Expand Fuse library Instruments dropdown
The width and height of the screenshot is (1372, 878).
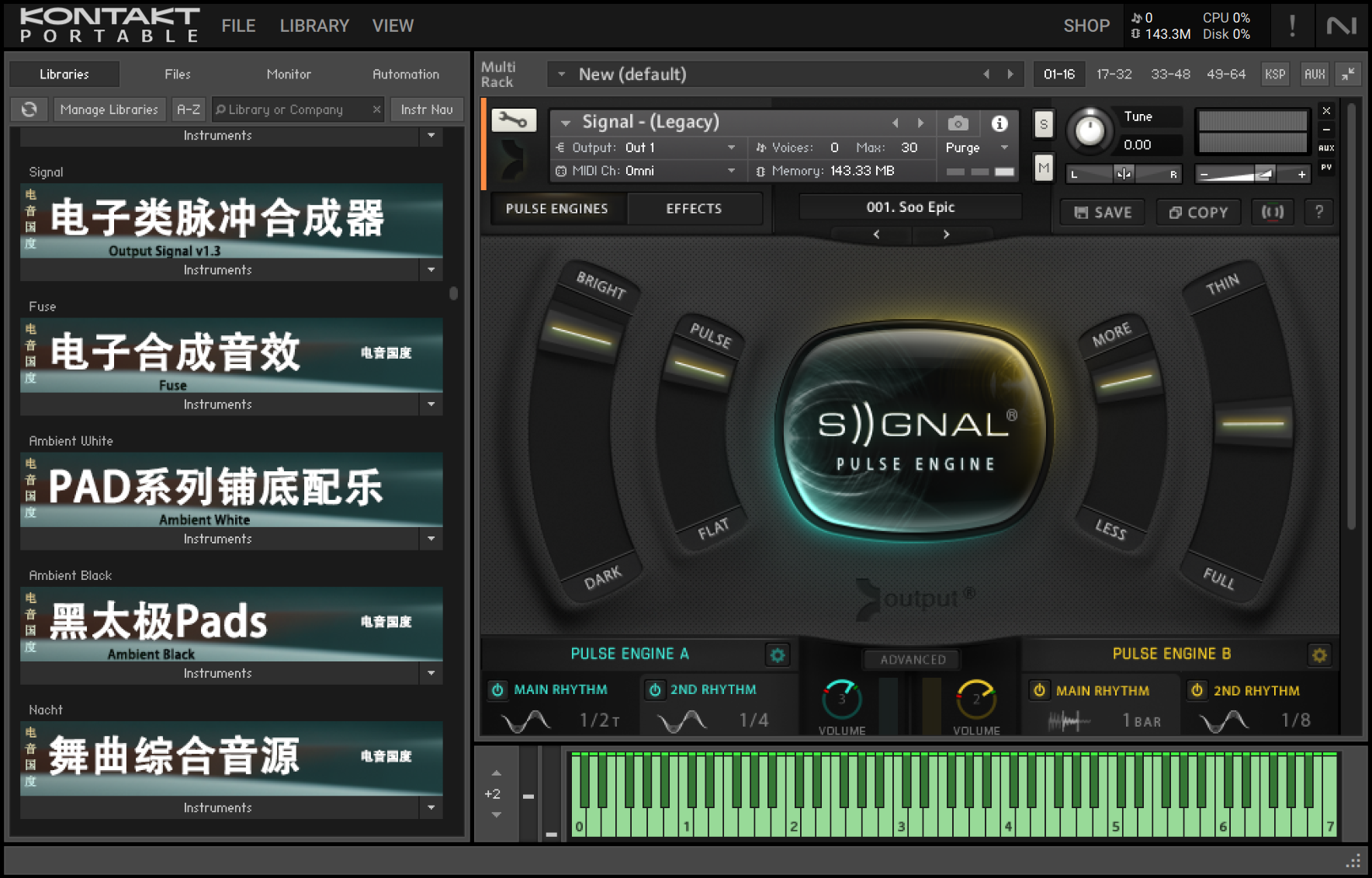tap(431, 404)
